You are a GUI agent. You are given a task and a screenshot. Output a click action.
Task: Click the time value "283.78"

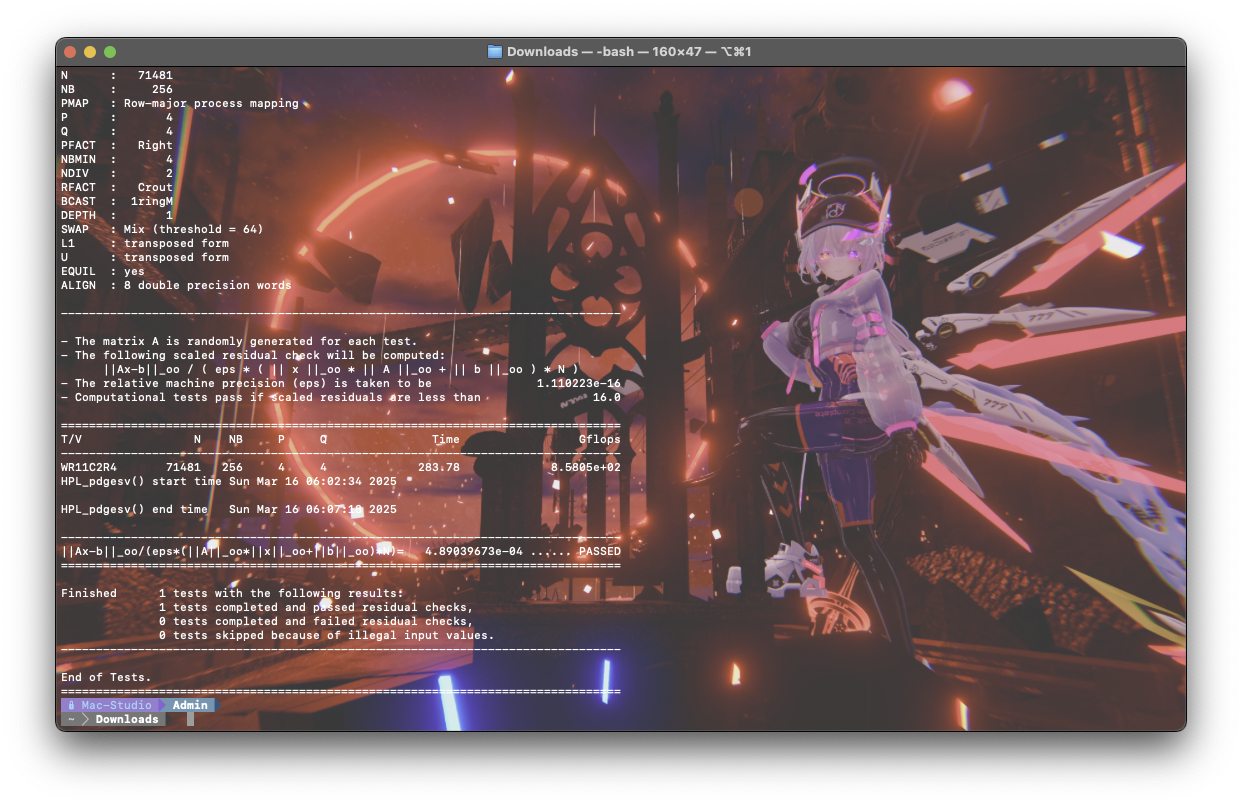pyautogui.click(x=439, y=467)
